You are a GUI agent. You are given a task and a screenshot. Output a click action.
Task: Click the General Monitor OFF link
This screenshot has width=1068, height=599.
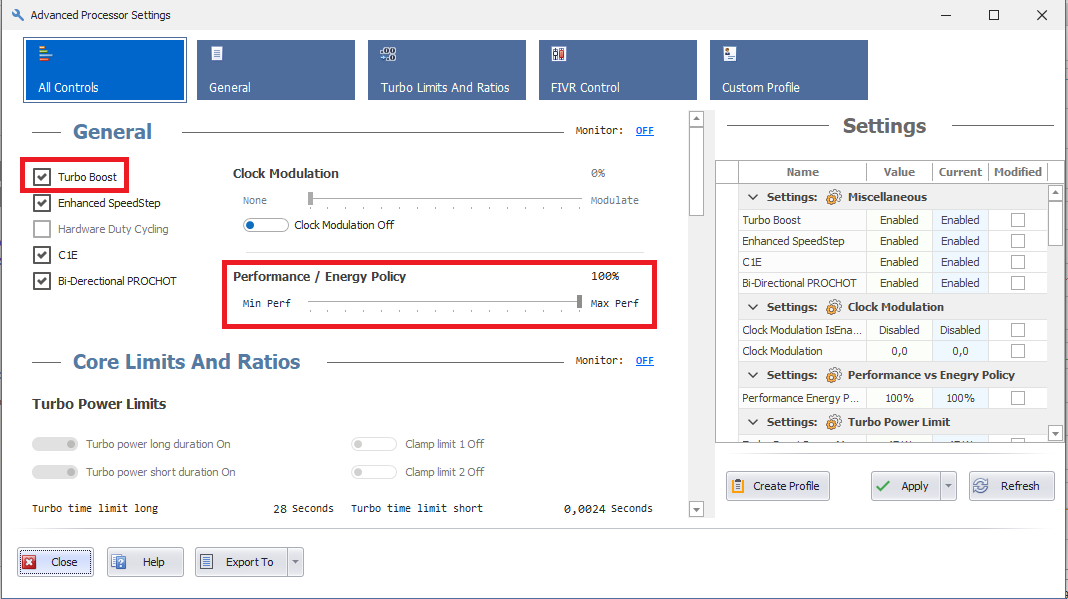click(645, 131)
